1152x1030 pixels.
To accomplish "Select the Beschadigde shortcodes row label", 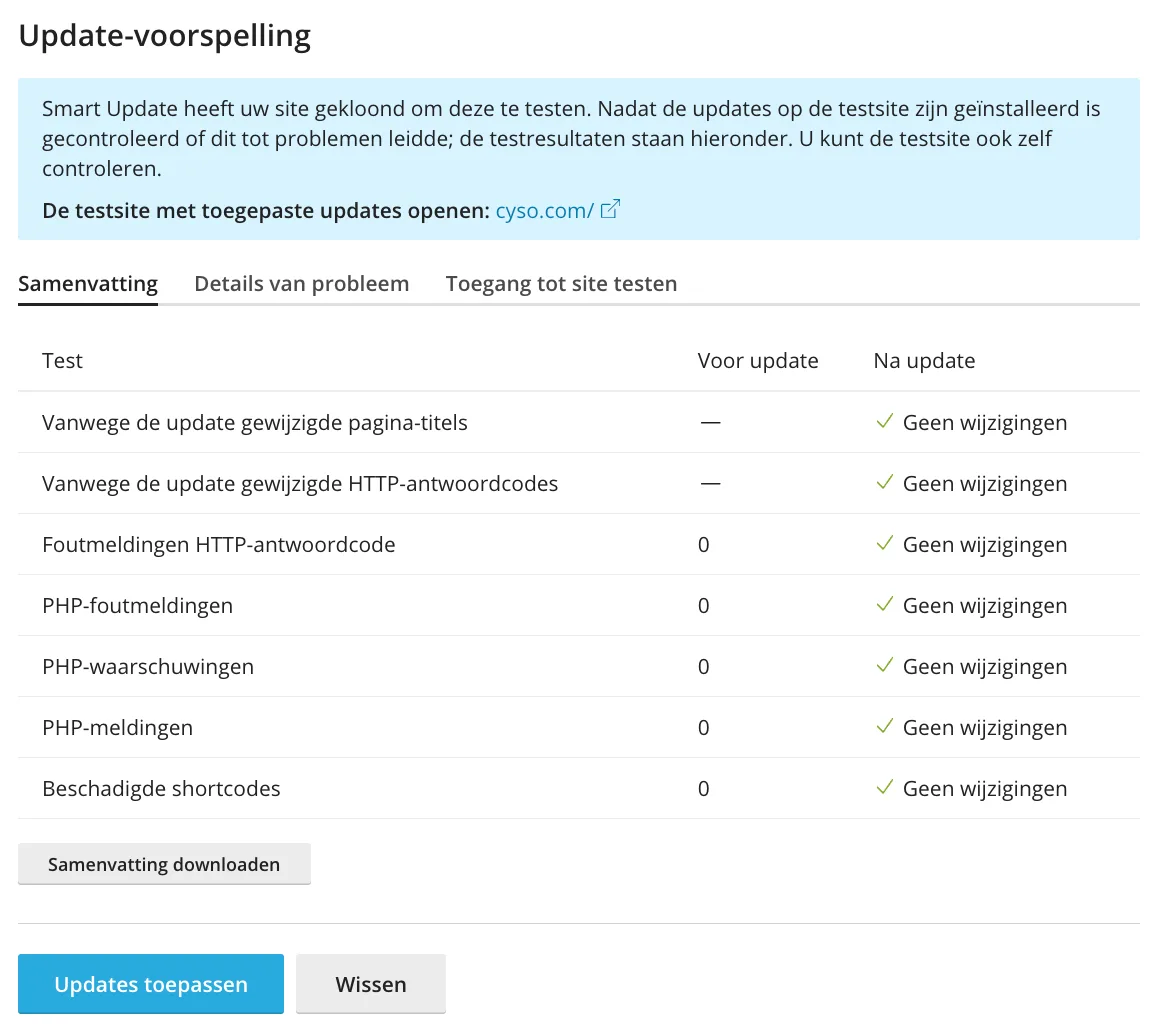I will (x=161, y=789).
